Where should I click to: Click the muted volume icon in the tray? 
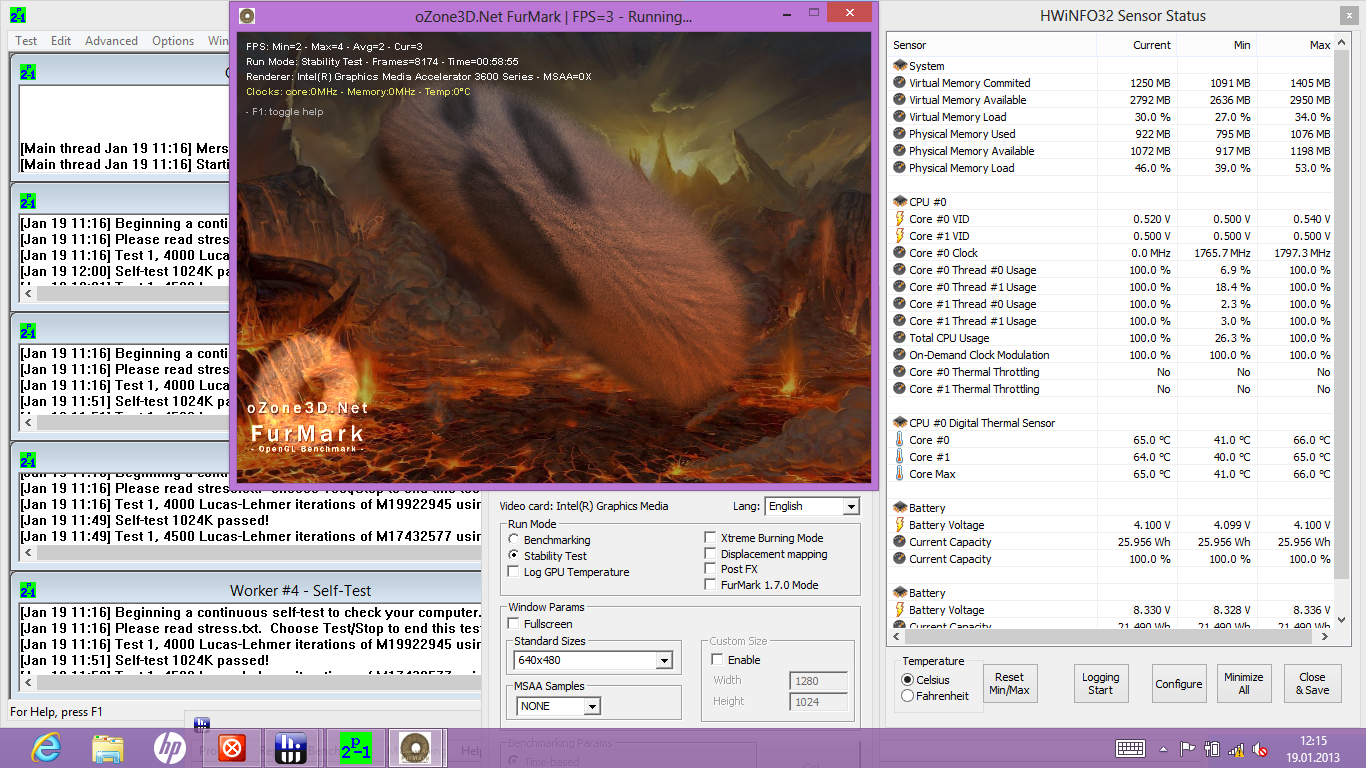point(1261,749)
